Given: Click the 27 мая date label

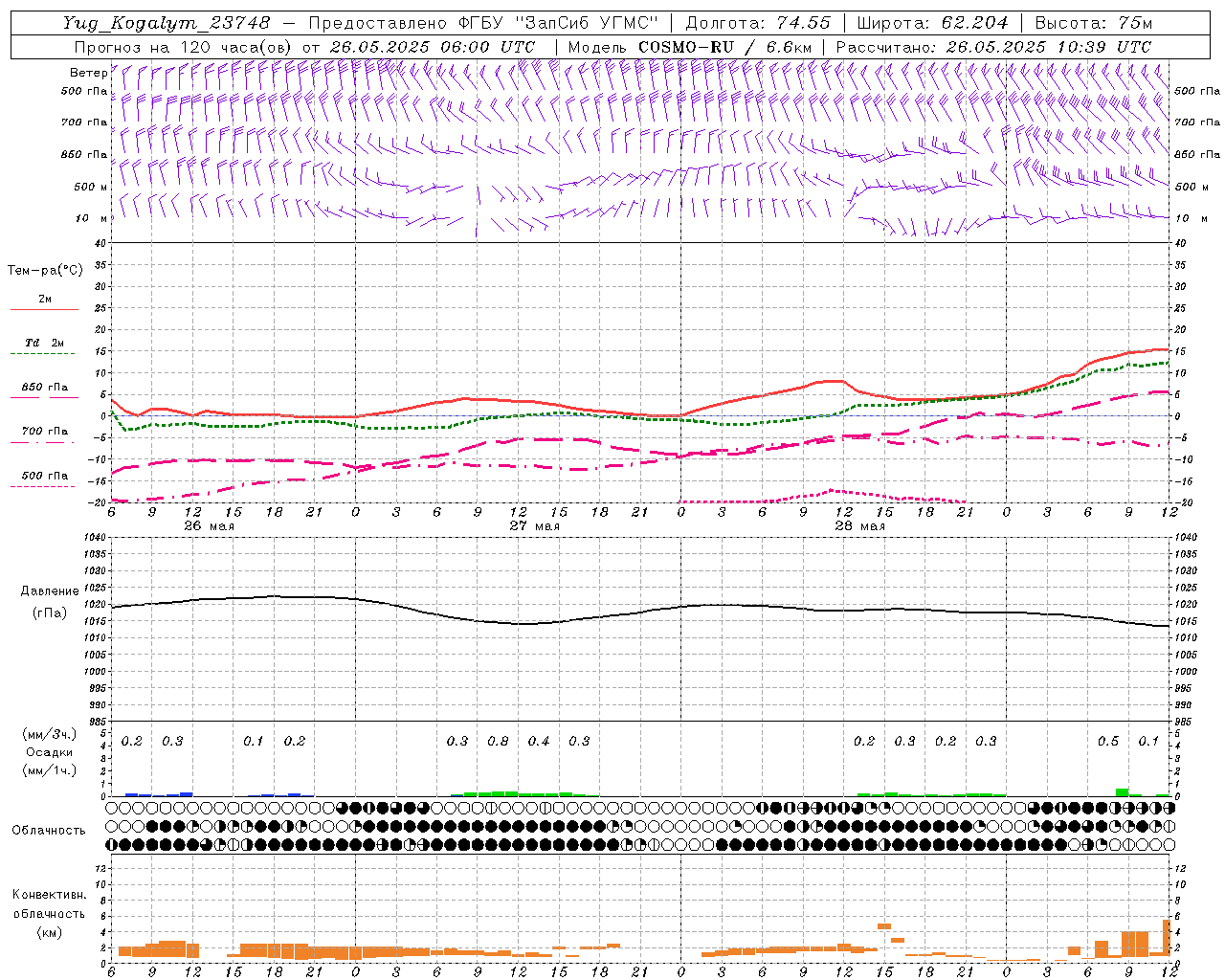Looking at the screenshot, I should pos(534,526).
